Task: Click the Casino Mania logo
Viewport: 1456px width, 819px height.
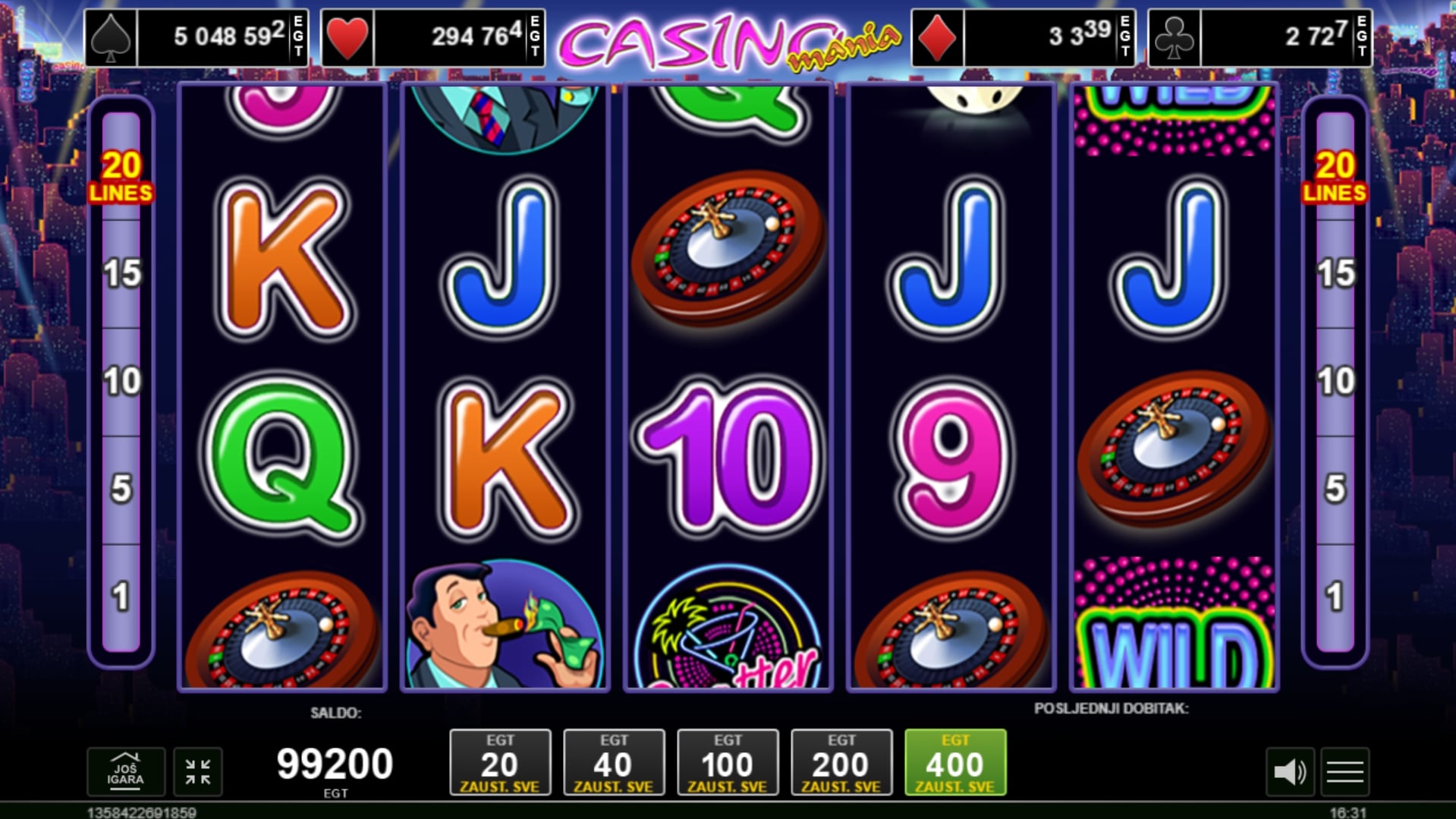Action: [728, 43]
